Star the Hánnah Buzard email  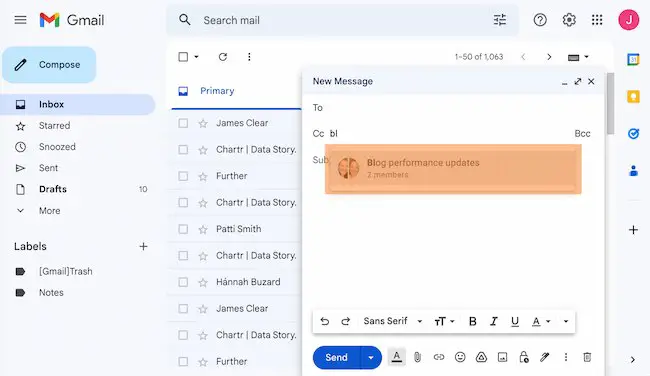point(203,282)
